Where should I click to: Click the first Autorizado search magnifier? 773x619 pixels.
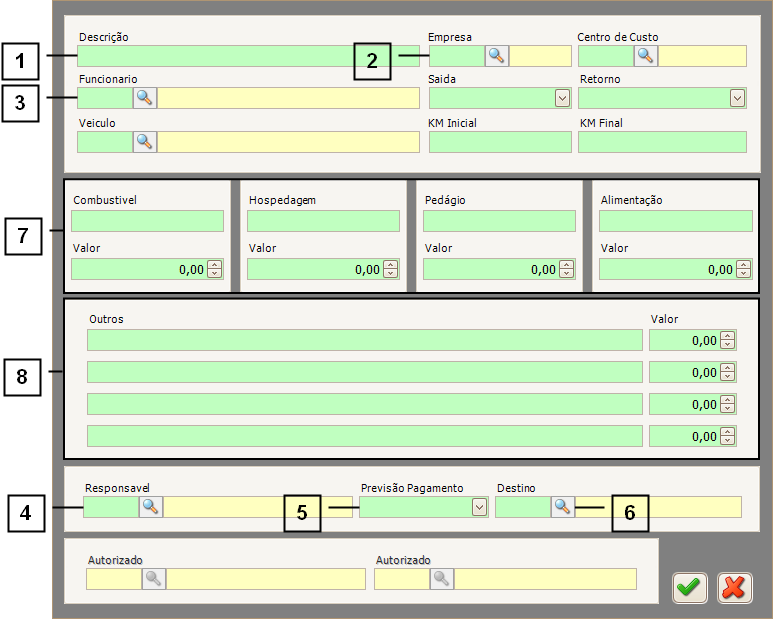tap(154, 579)
